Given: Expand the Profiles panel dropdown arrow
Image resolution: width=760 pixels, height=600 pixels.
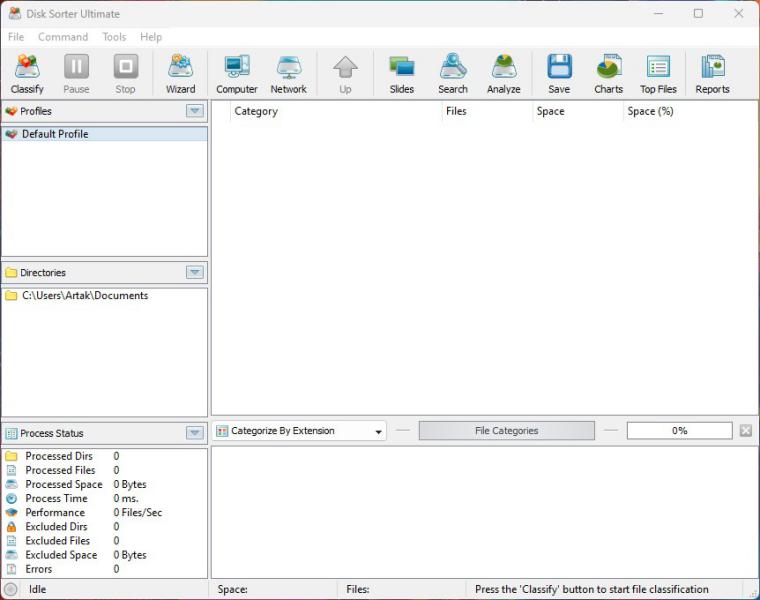Looking at the screenshot, I should [x=195, y=111].
